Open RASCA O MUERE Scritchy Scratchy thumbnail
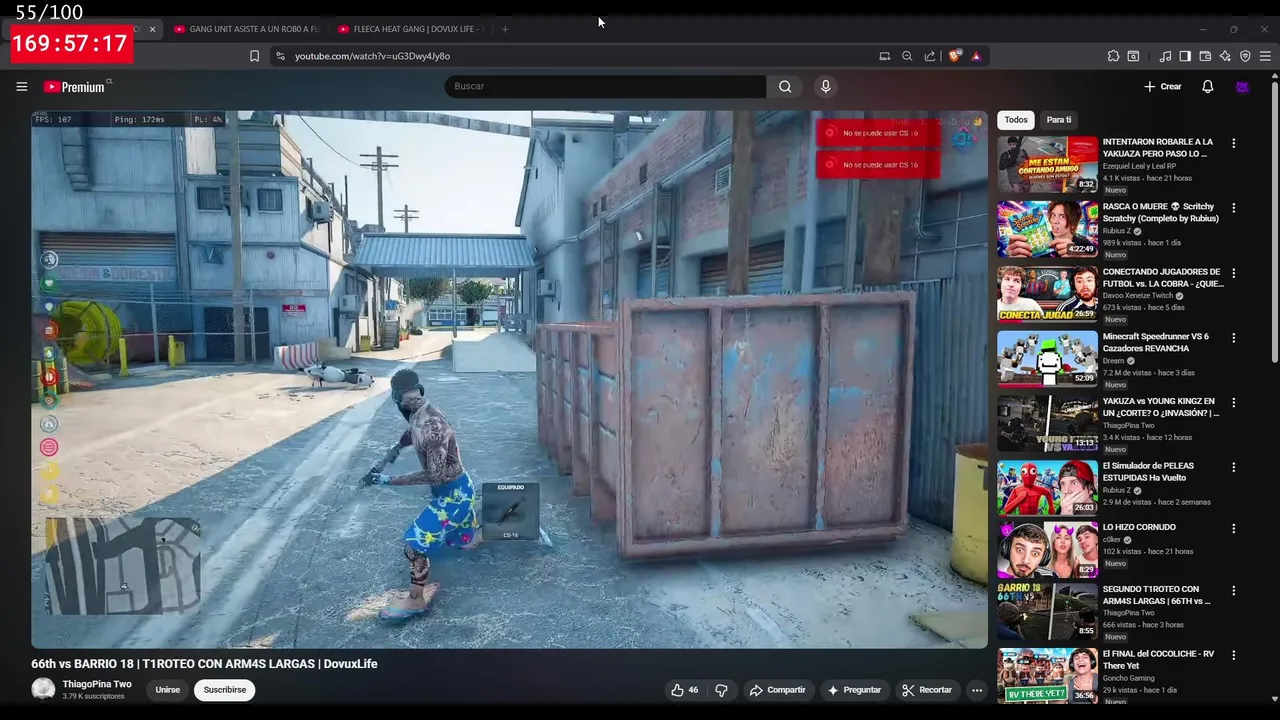The image size is (1280, 720). coord(1047,229)
